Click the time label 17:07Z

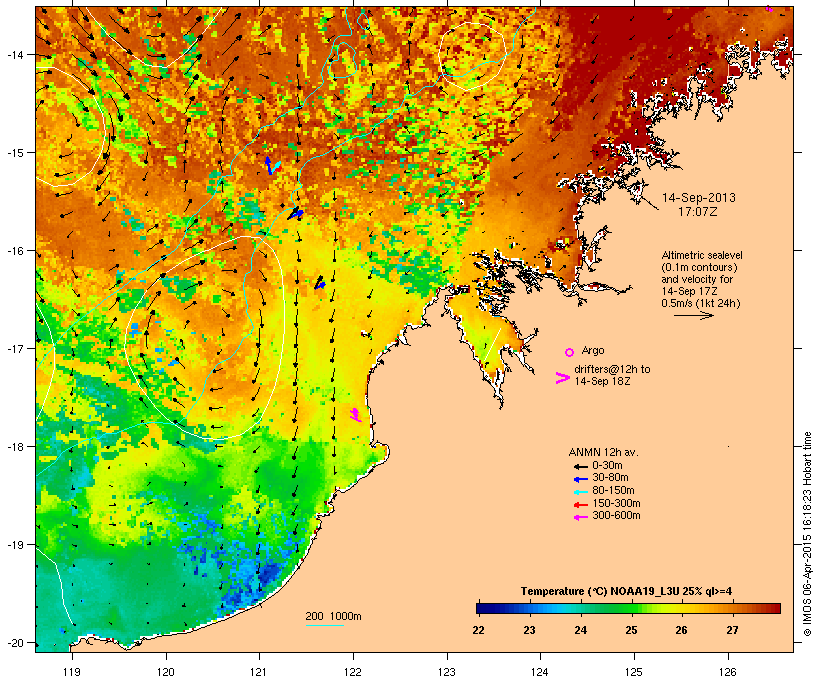click(x=698, y=212)
